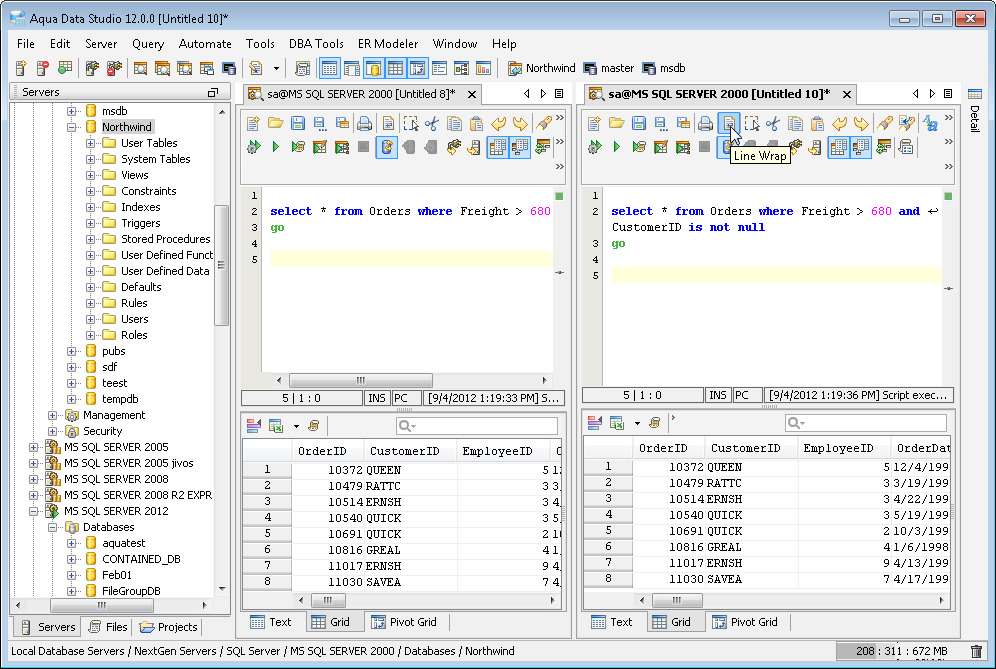Image resolution: width=996 pixels, height=669 pixels.
Task: Expand the pubs database node
Action: point(72,351)
